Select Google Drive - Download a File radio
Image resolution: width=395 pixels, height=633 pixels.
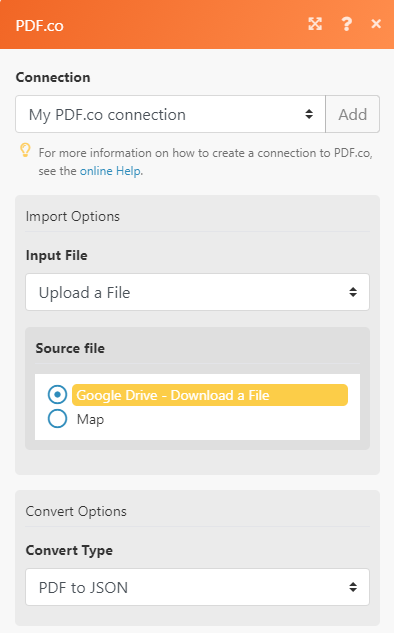click(57, 394)
